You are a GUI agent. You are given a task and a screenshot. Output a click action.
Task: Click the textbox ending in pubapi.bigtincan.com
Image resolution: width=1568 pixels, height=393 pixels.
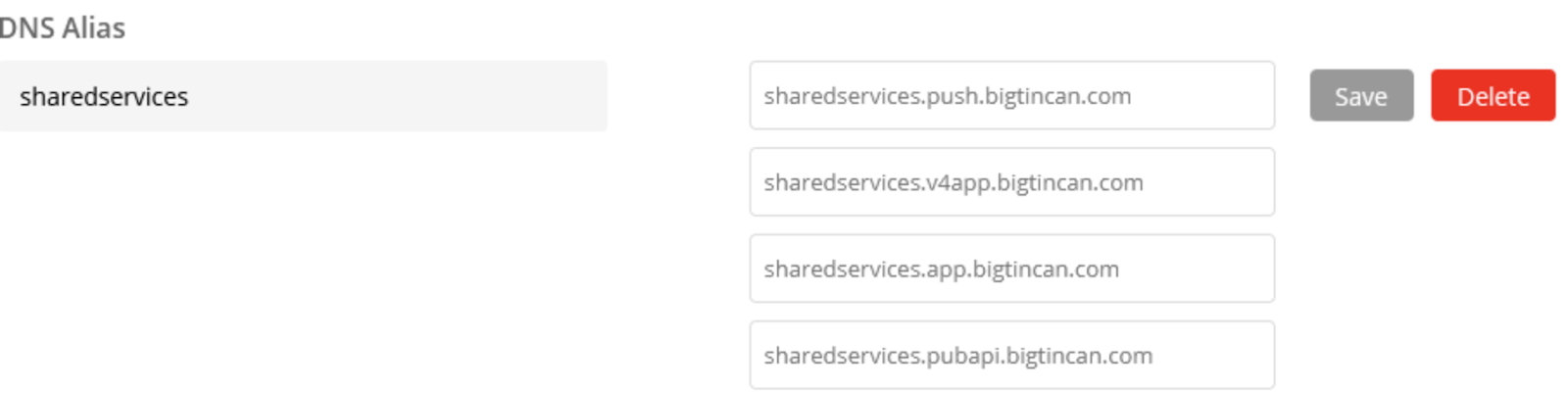[x=1012, y=355]
